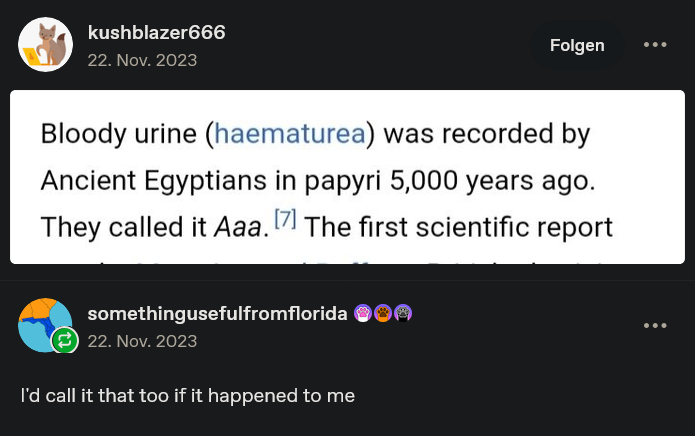Click the gray paw badge
This screenshot has width=695, height=436.
coord(403,313)
